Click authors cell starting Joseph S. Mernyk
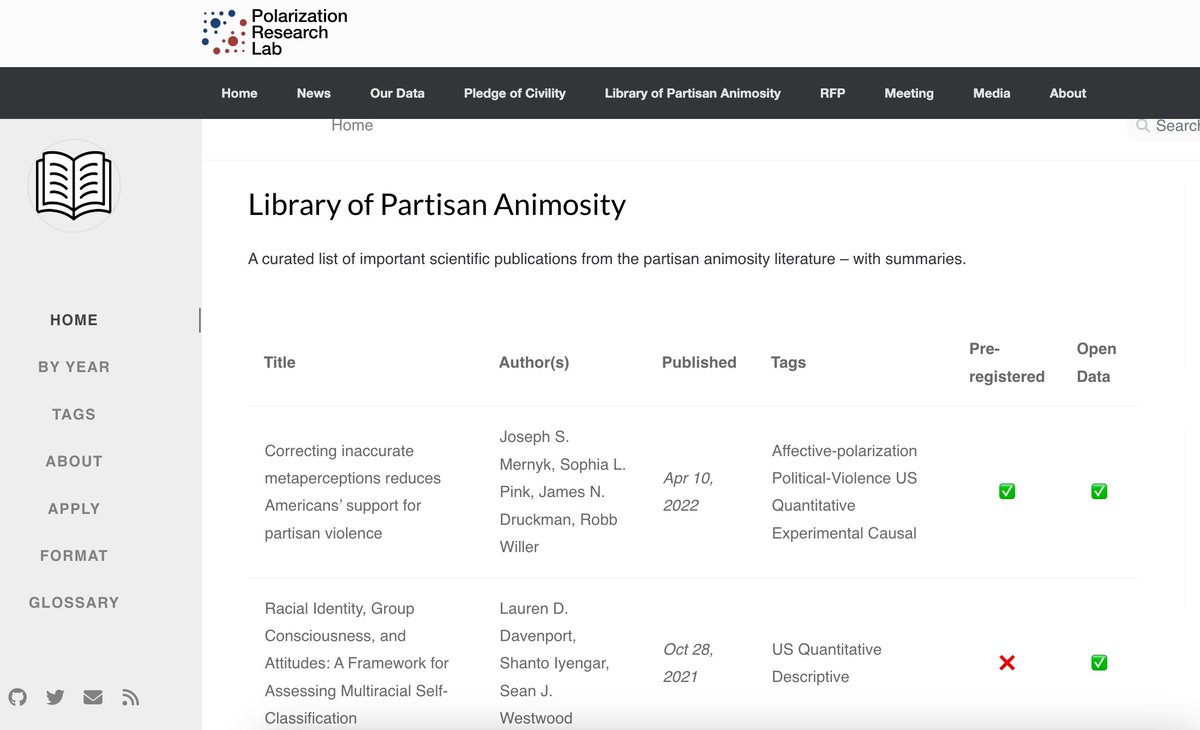Screen dimensions: 1200x730 click(562, 492)
